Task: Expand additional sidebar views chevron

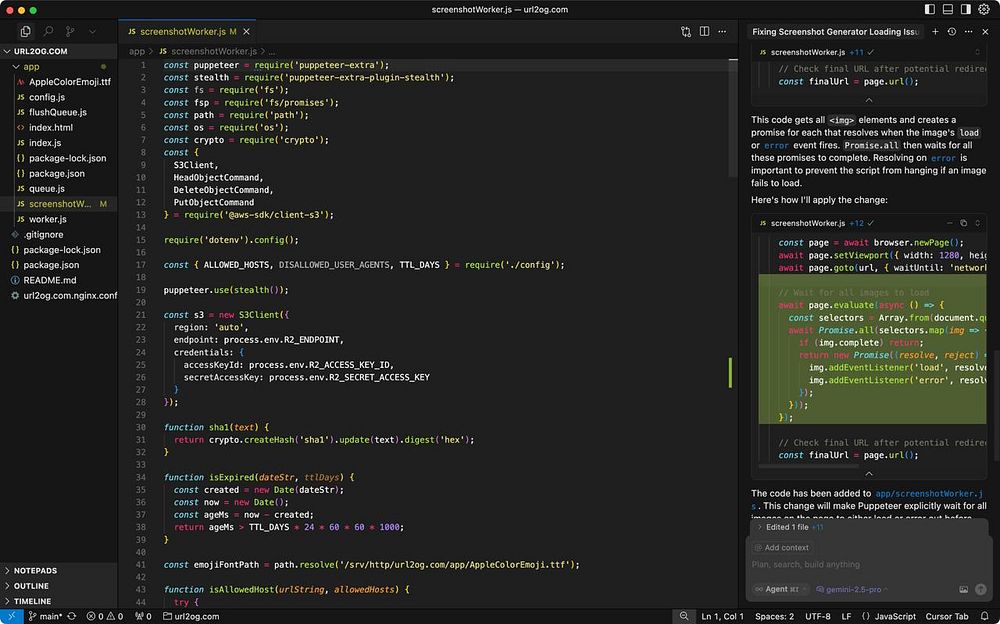Action: [92, 31]
